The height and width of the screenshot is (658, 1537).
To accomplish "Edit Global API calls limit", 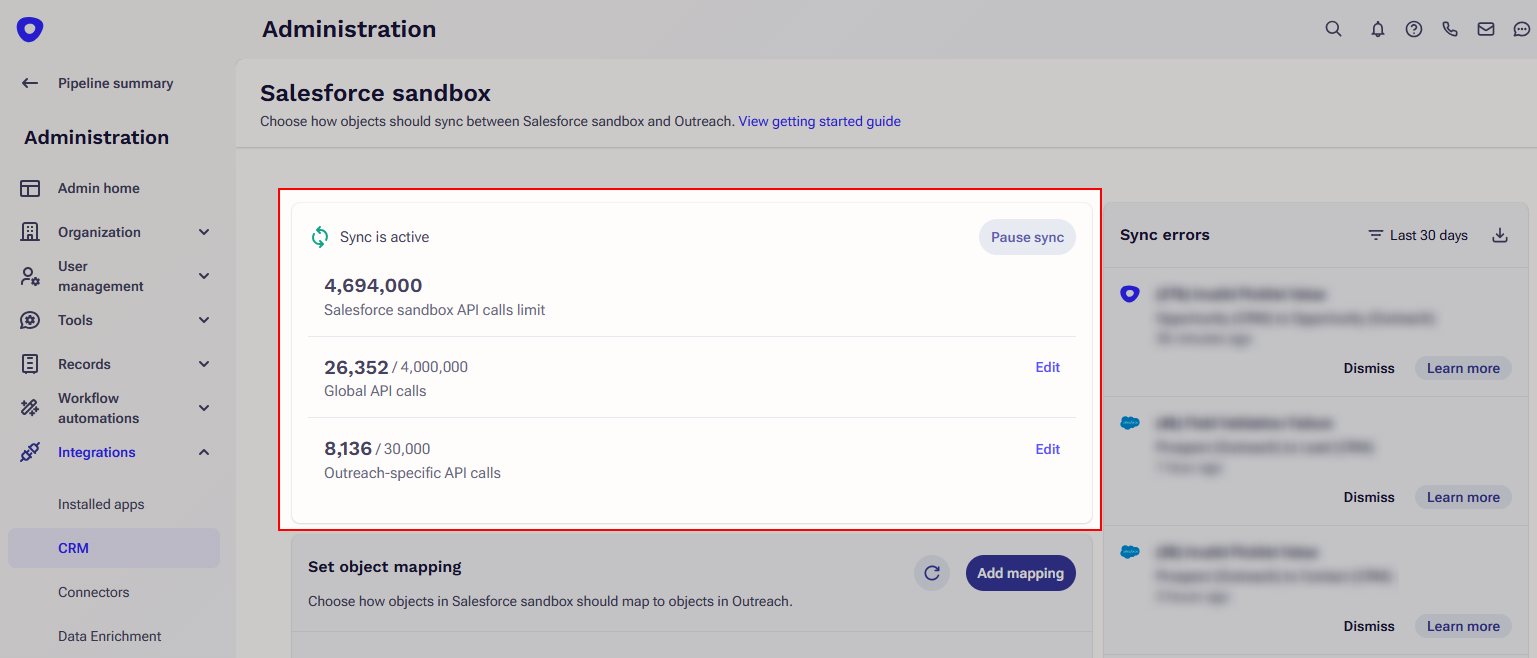I will [1047, 367].
